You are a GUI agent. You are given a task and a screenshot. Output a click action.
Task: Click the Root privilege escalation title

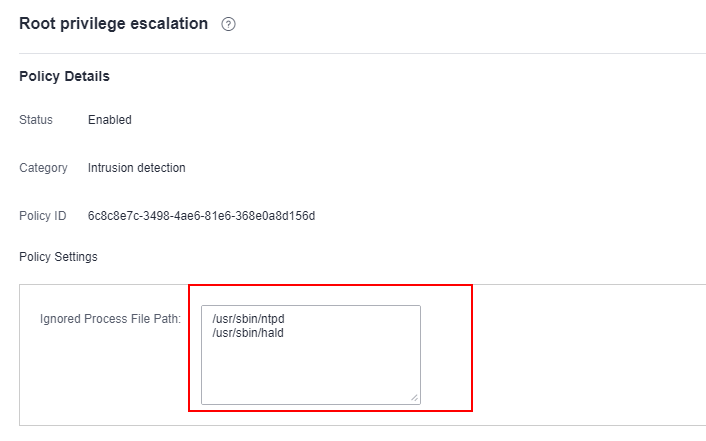click(113, 23)
